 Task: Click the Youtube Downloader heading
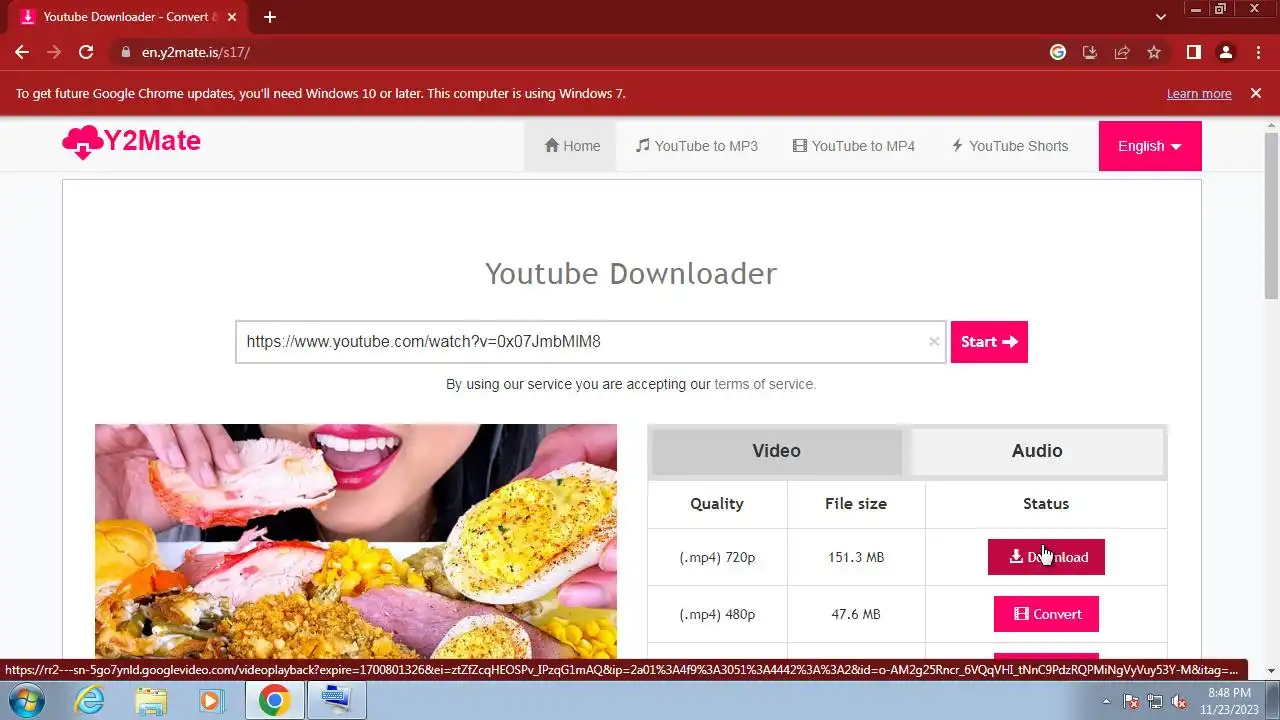coord(631,274)
